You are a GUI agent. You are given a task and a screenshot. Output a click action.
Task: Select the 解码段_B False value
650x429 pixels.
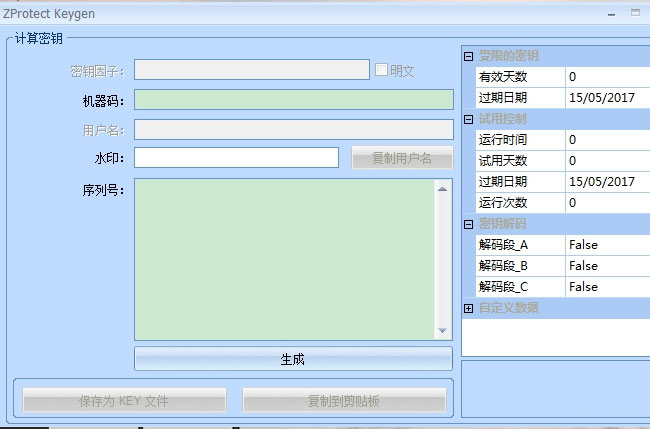(x=608, y=266)
